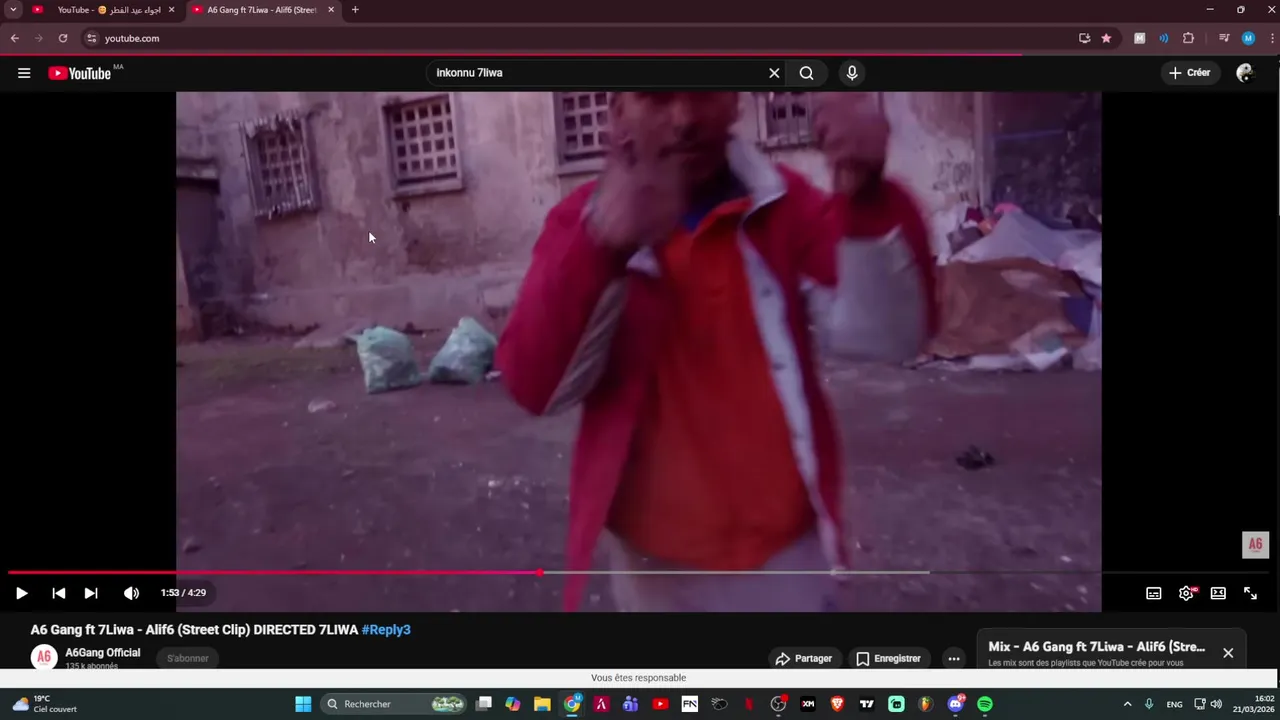1280x720 pixels.
Task: Open the weather widget 19°C Ciel couvert
Action: (45, 704)
